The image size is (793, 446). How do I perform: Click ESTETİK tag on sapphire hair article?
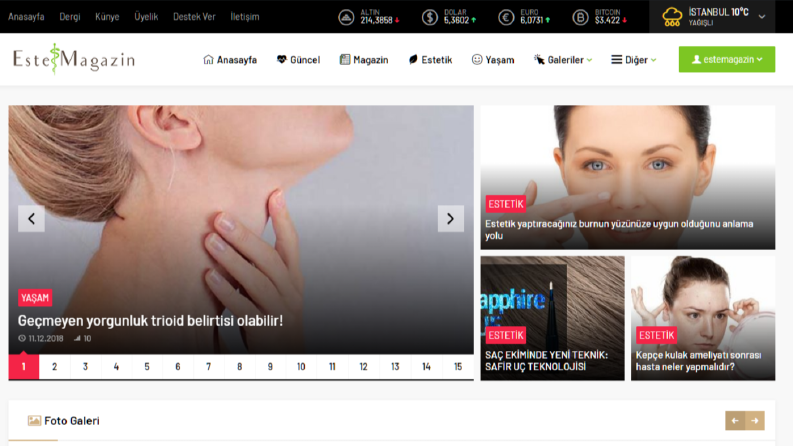[506, 335]
